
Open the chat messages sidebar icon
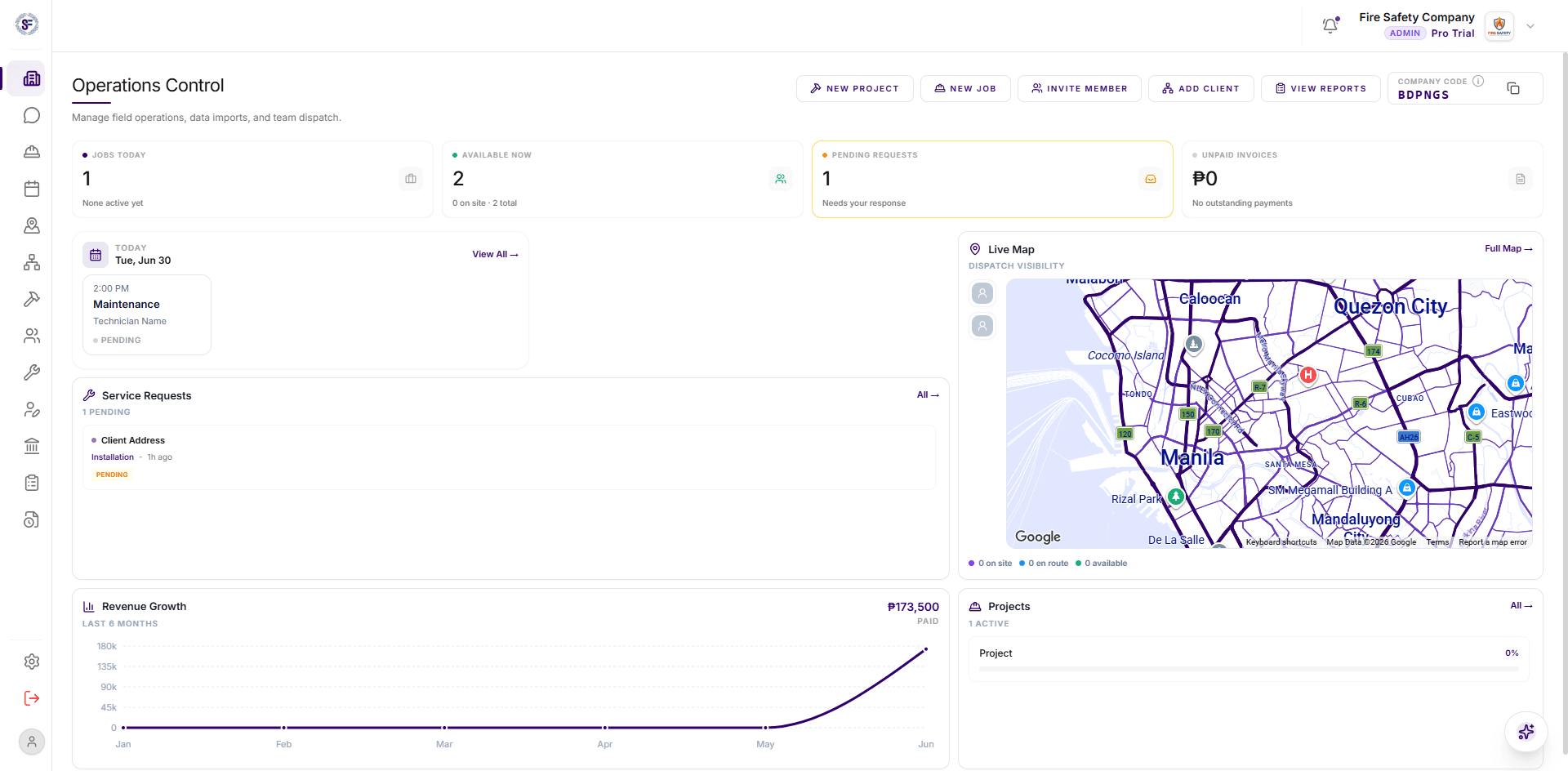32,115
